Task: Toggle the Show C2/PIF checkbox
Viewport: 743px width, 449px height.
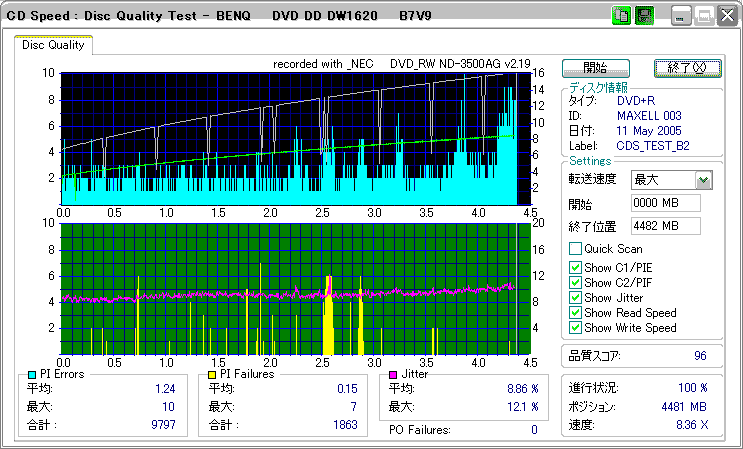Action: click(575, 282)
